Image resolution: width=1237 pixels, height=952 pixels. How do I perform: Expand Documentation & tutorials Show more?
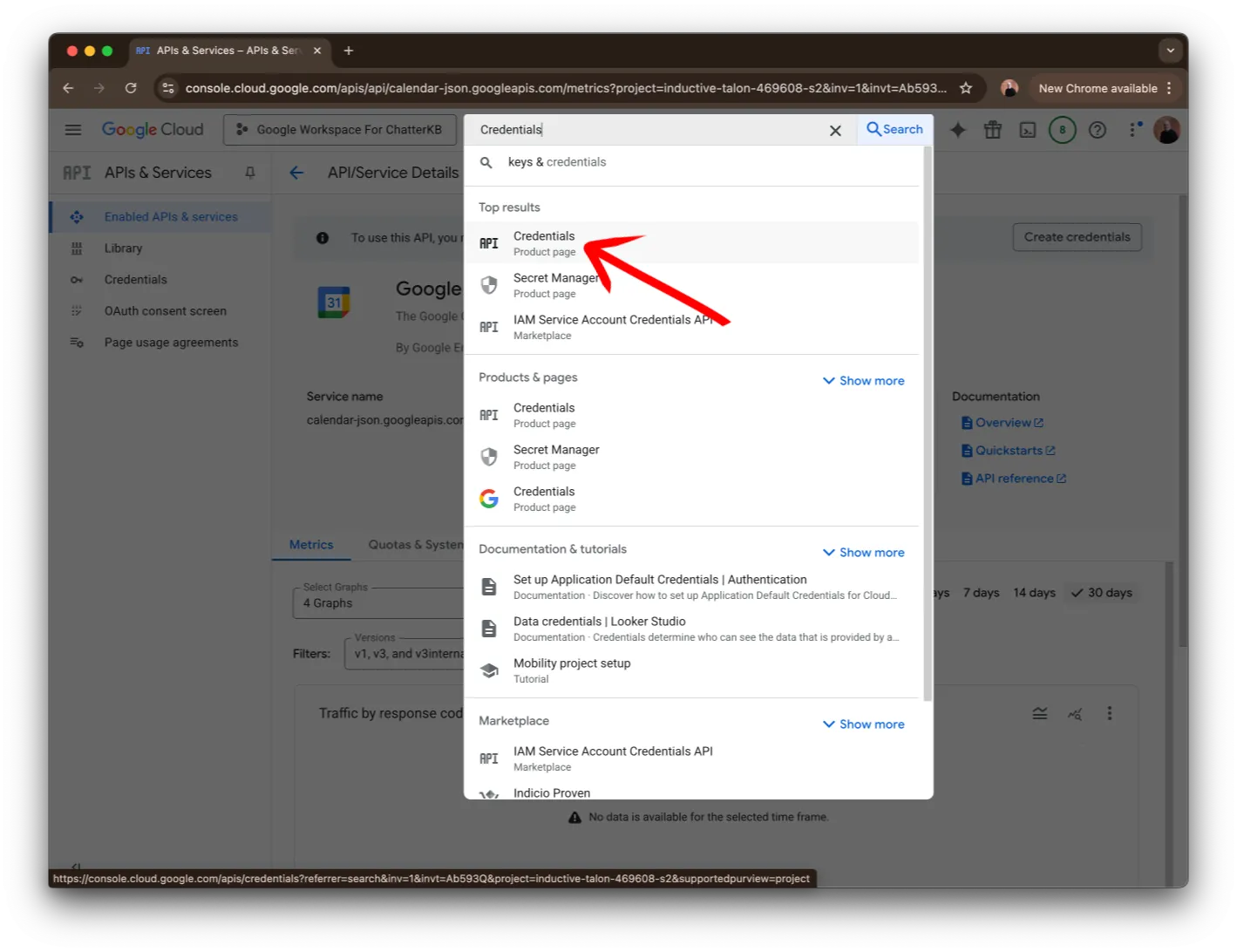863,553
